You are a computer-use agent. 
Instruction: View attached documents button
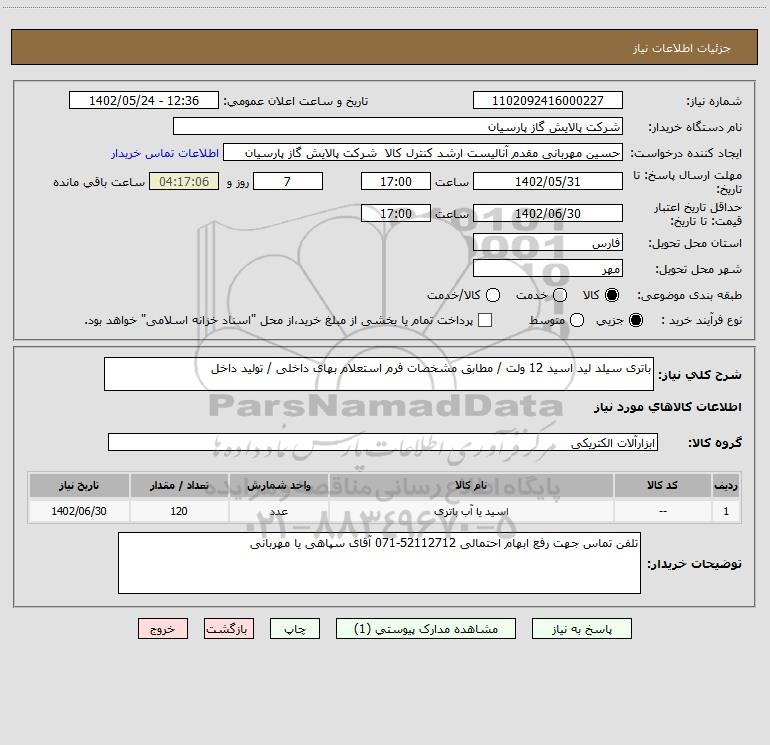(426, 629)
